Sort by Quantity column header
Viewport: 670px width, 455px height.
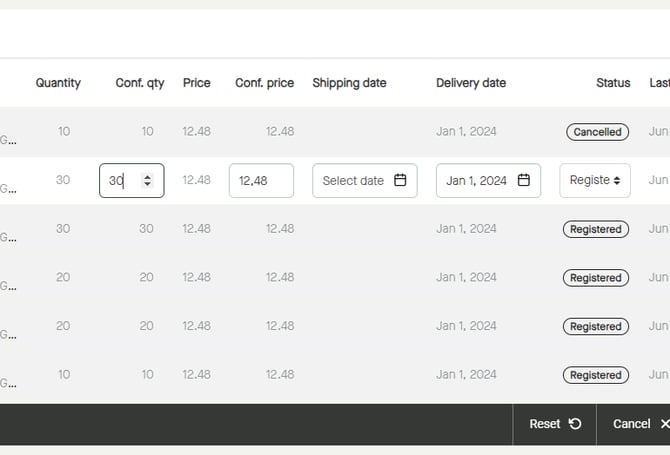tap(58, 83)
